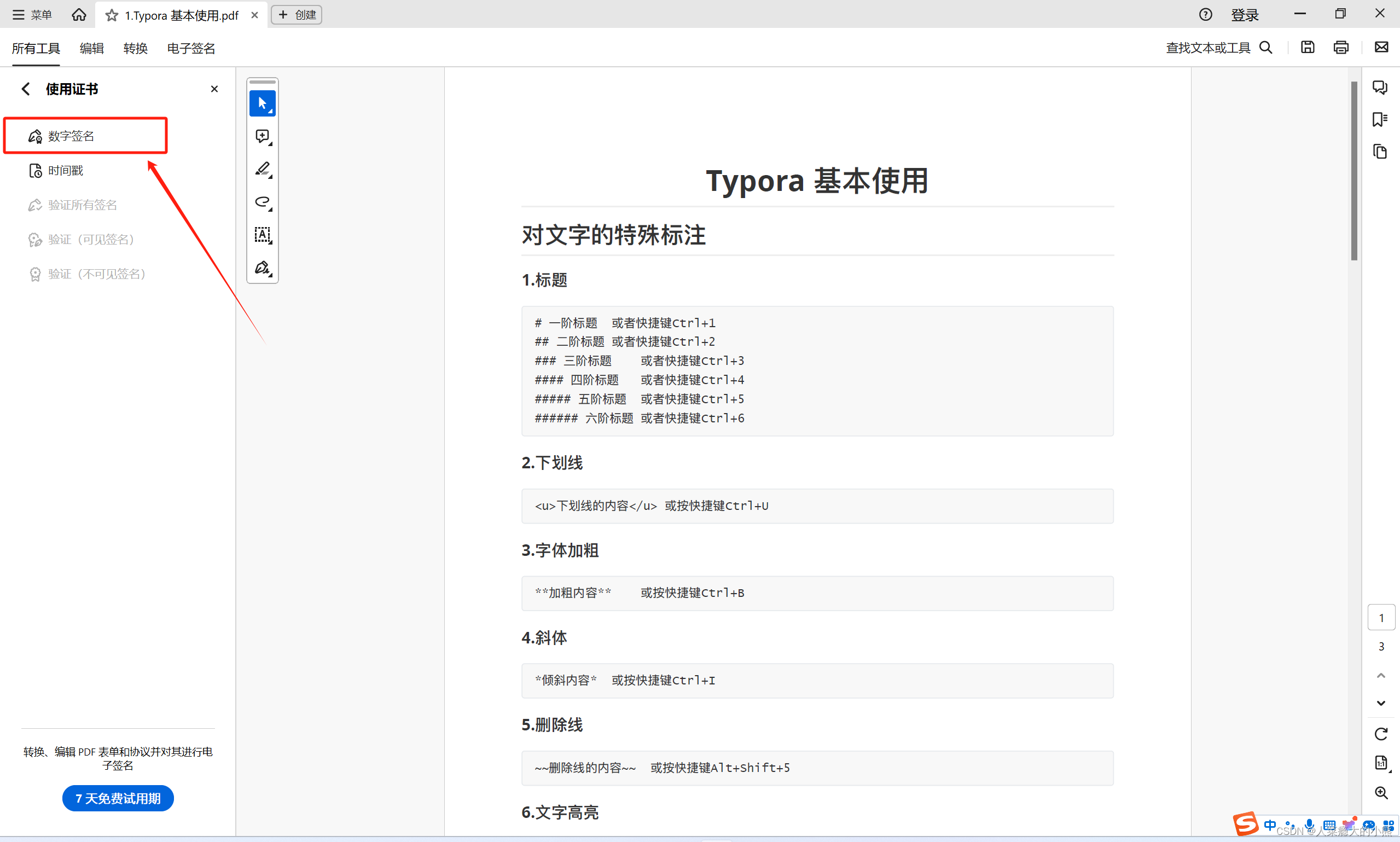
Task: Open the fill and sign pen tool
Action: 262,267
